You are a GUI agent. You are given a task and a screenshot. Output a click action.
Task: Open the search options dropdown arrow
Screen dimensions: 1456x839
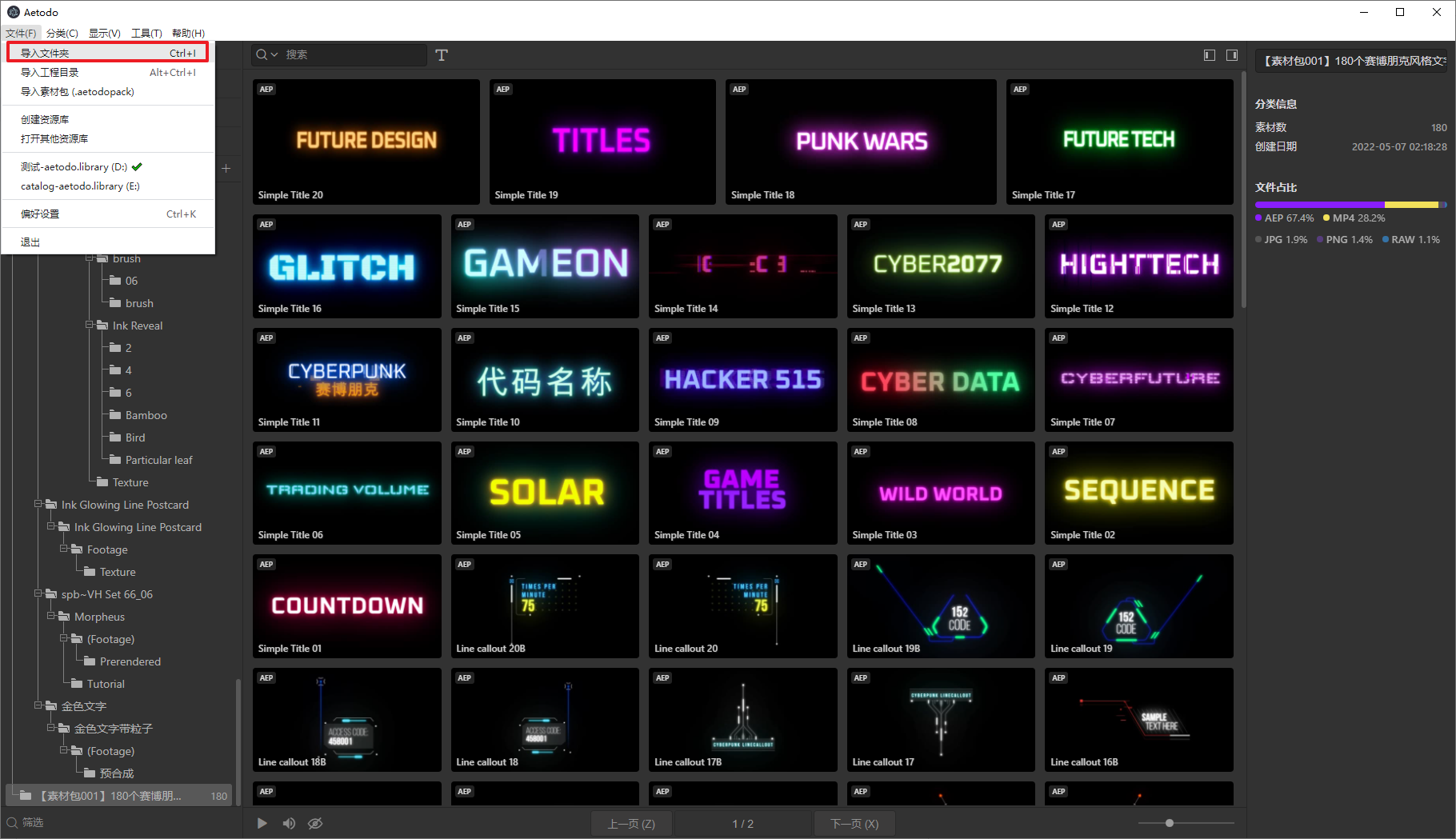click(274, 55)
